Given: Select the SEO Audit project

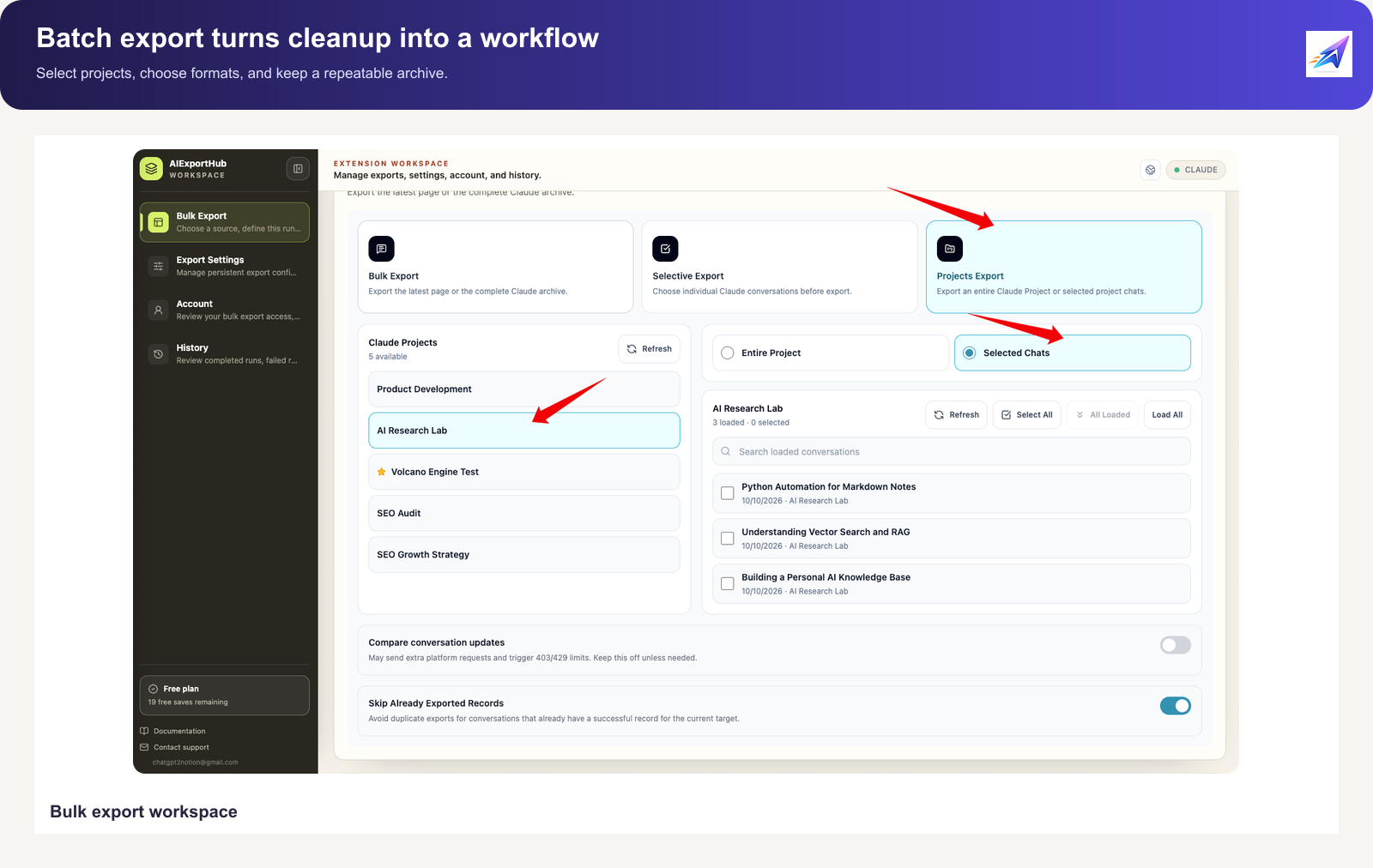Looking at the screenshot, I should click(524, 513).
